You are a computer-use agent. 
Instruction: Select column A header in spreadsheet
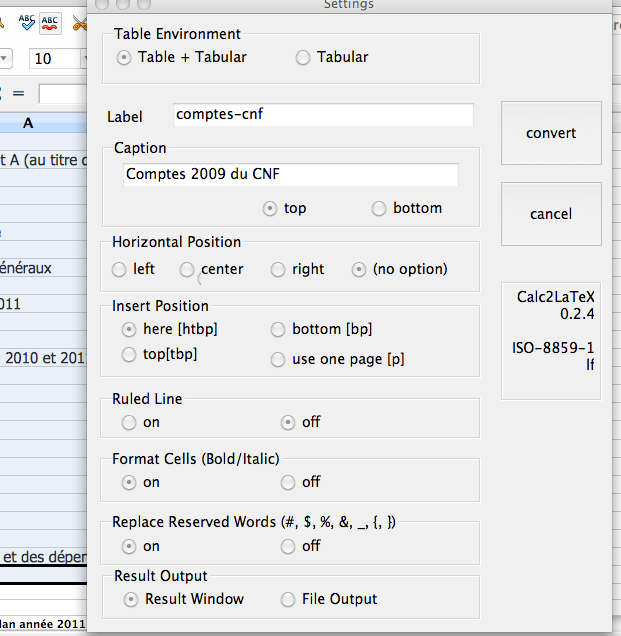[x=28, y=123]
